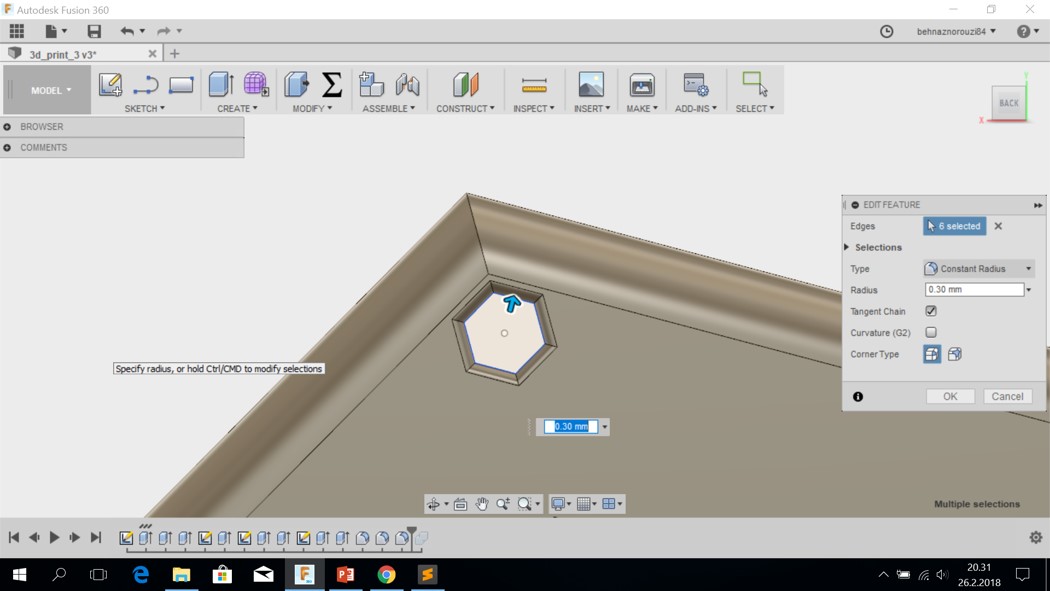Viewport: 1050px width, 591px height.
Task: Click the Zoom tool icon
Action: [503, 504]
